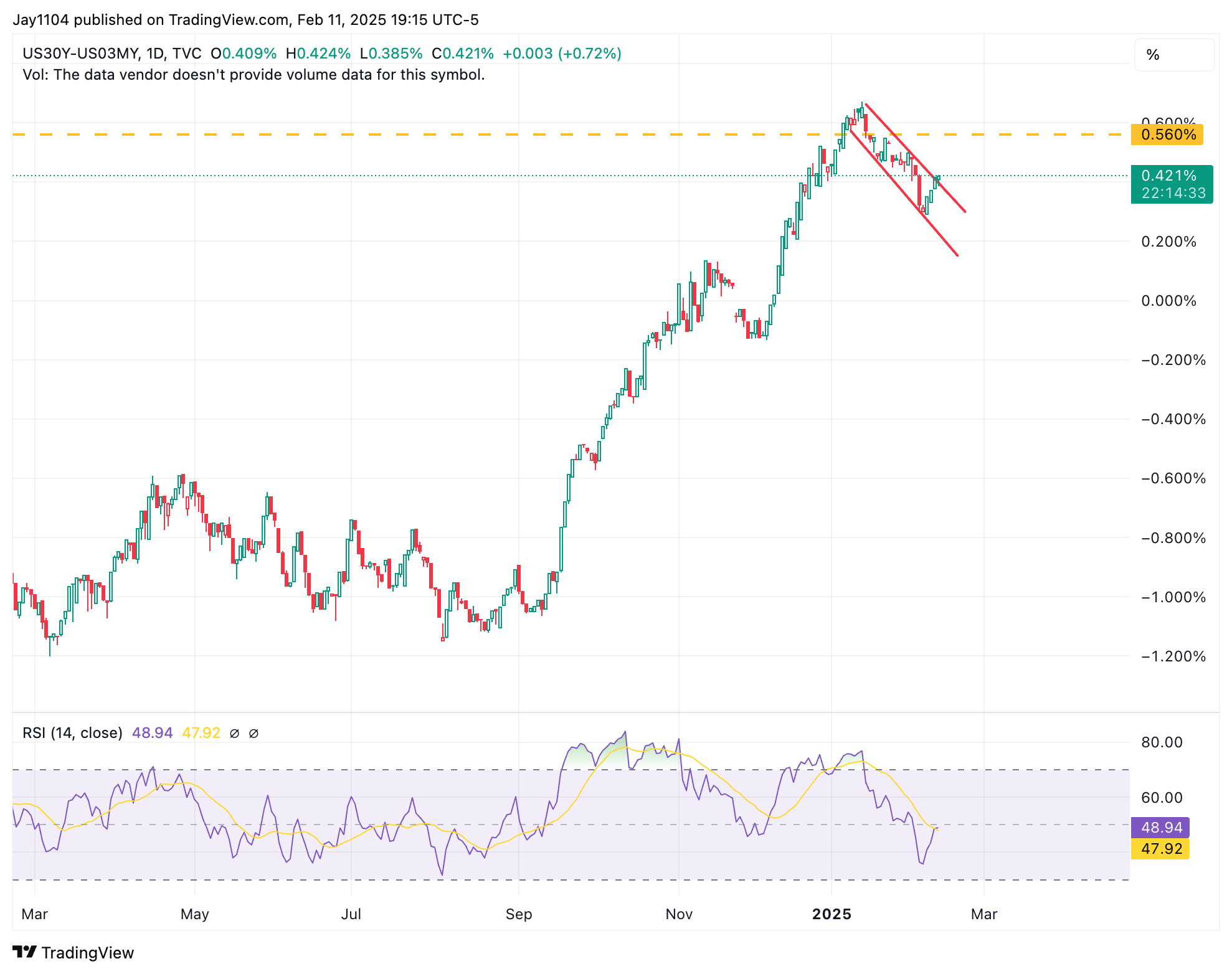Click the −1.000% axis label
The image size is (1232, 974).
(1173, 597)
